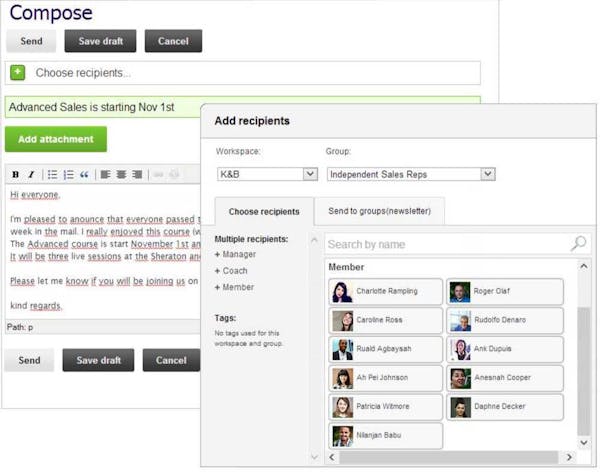Open the Workspace dropdown showing K&B

tap(267, 174)
